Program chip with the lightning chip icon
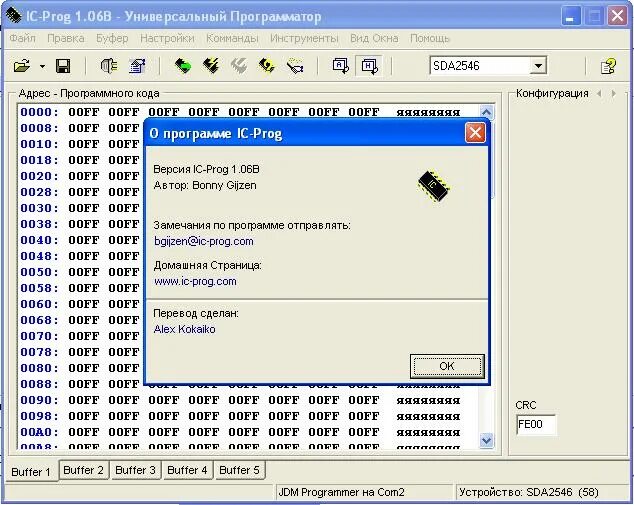The image size is (634, 505). point(211,66)
